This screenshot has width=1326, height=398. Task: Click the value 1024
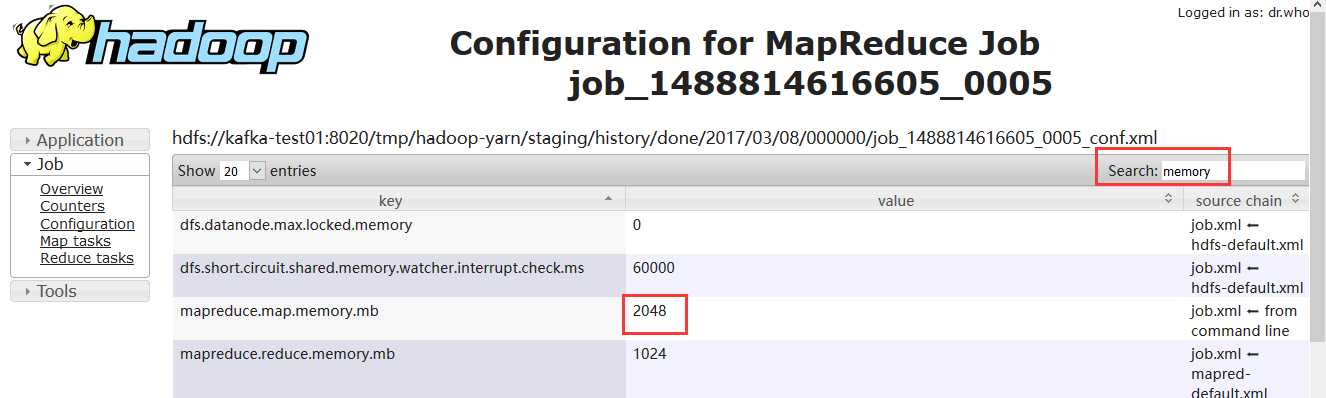coord(650,354)
